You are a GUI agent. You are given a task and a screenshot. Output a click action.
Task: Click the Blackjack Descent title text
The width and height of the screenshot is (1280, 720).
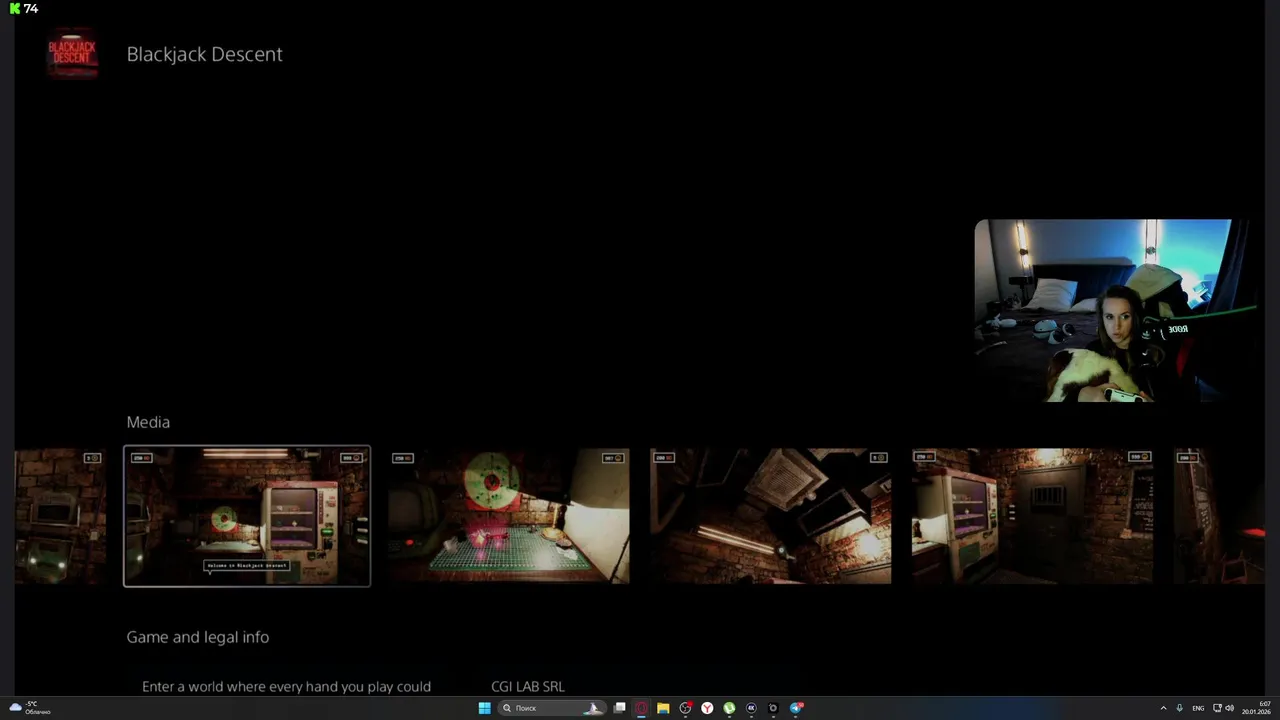(204, 54)
